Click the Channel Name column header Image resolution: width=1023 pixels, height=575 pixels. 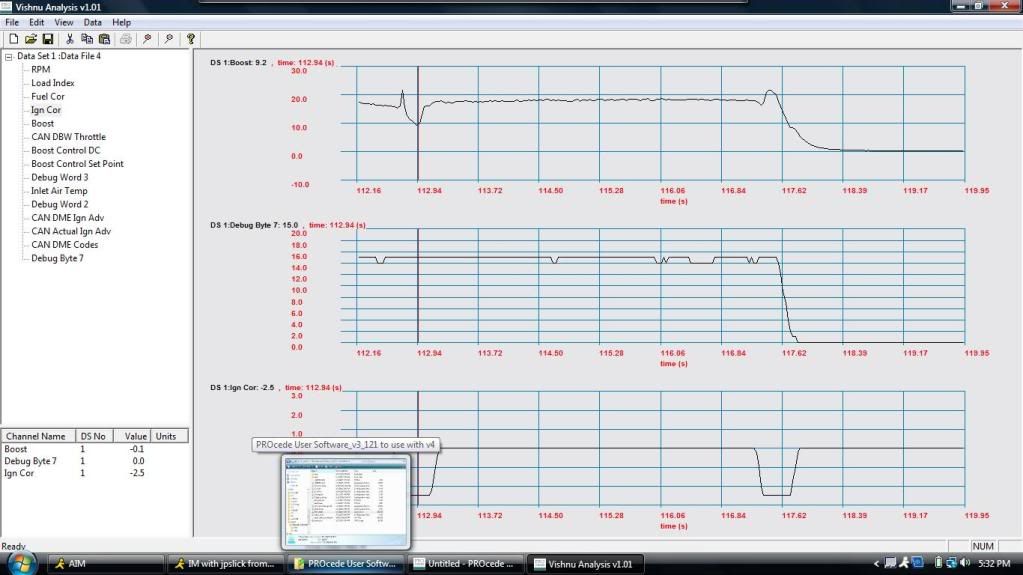pos(38,437)
